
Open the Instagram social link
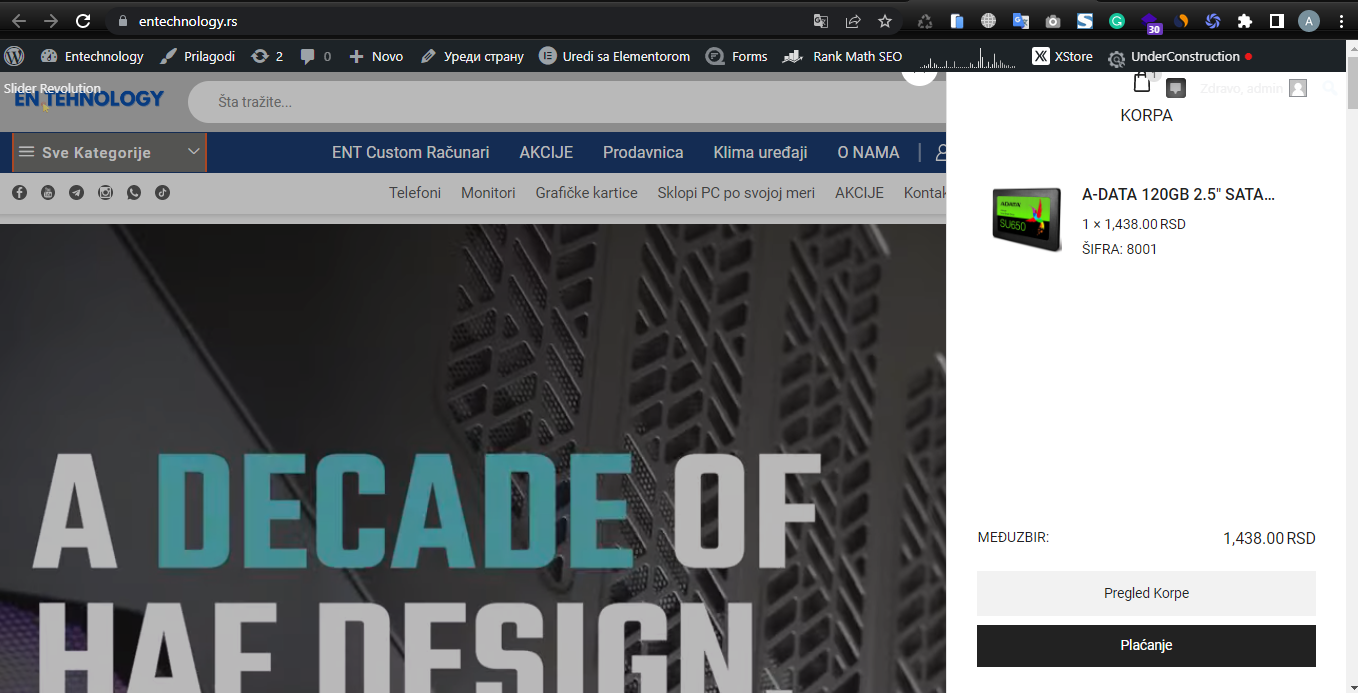coord(105,192)
